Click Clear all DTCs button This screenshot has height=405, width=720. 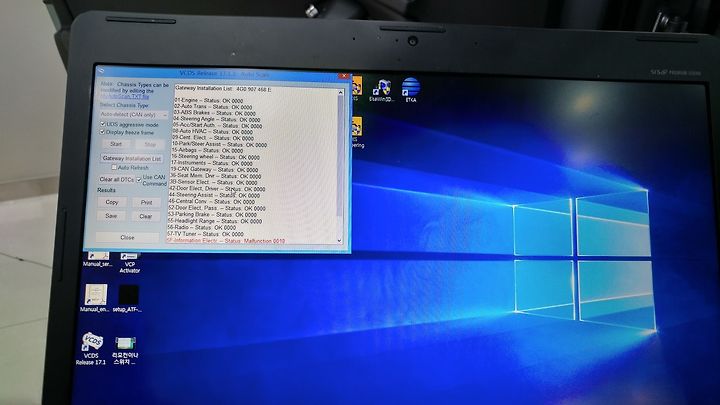point(116,180)
